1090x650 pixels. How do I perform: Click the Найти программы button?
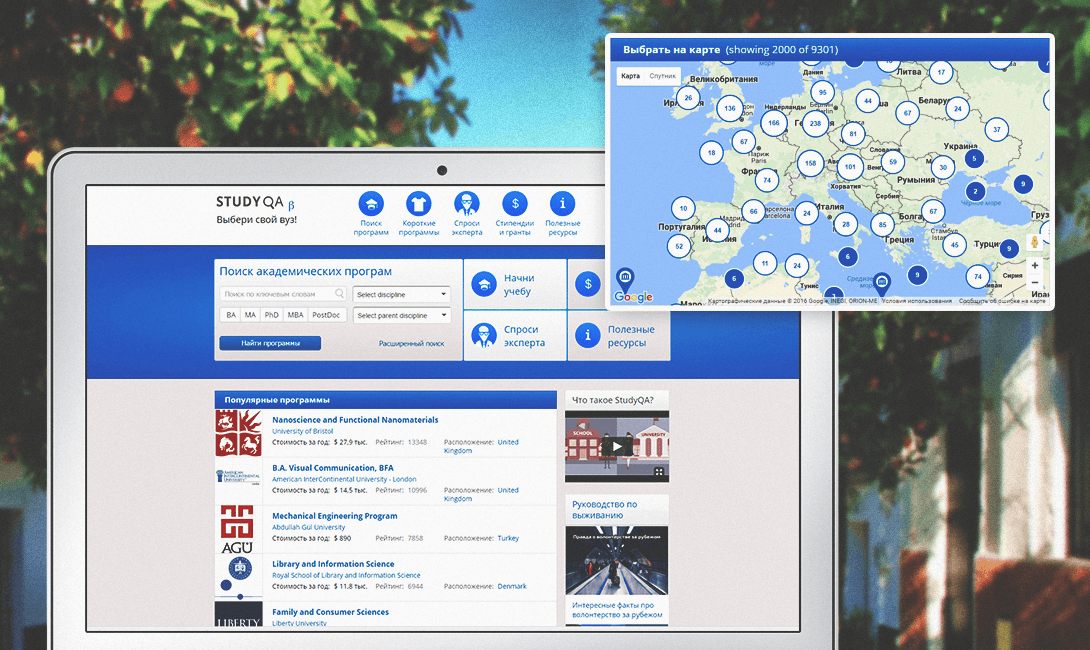[x=270, y=343]
